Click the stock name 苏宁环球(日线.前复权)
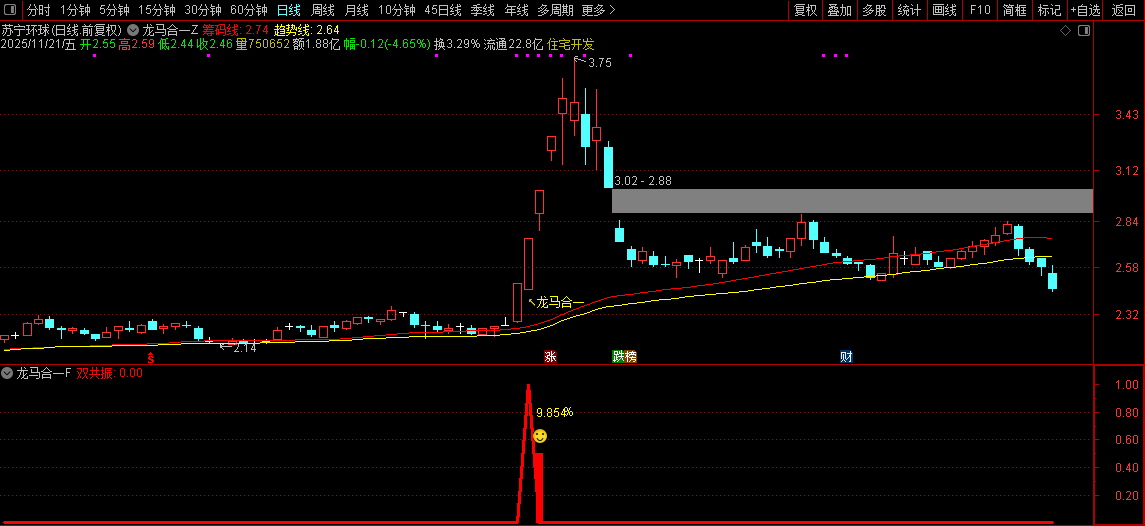Screen dimensions: 1145x526 [61, 31]
